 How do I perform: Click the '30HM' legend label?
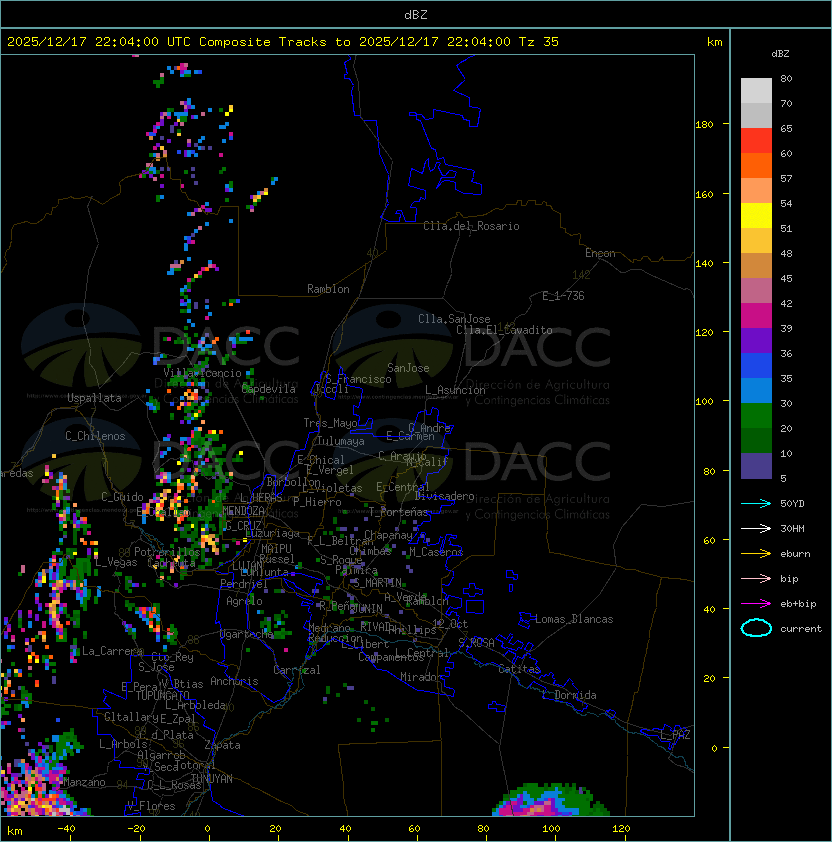tap(792, 528)
